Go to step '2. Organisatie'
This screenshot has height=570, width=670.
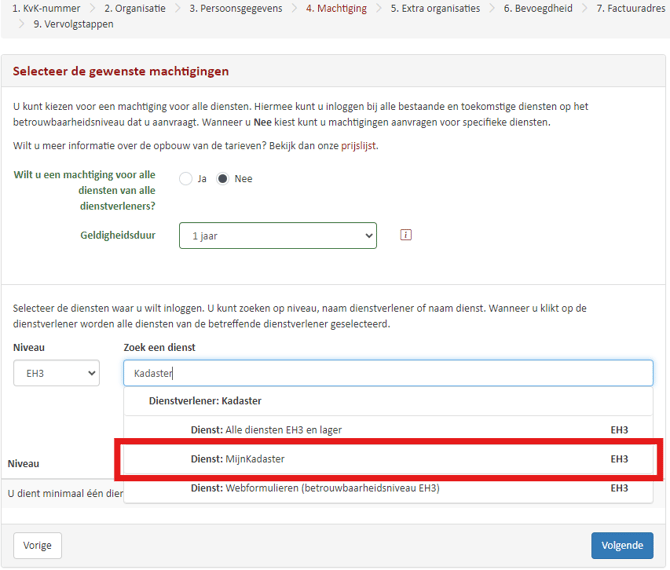[x=135, y=8]
